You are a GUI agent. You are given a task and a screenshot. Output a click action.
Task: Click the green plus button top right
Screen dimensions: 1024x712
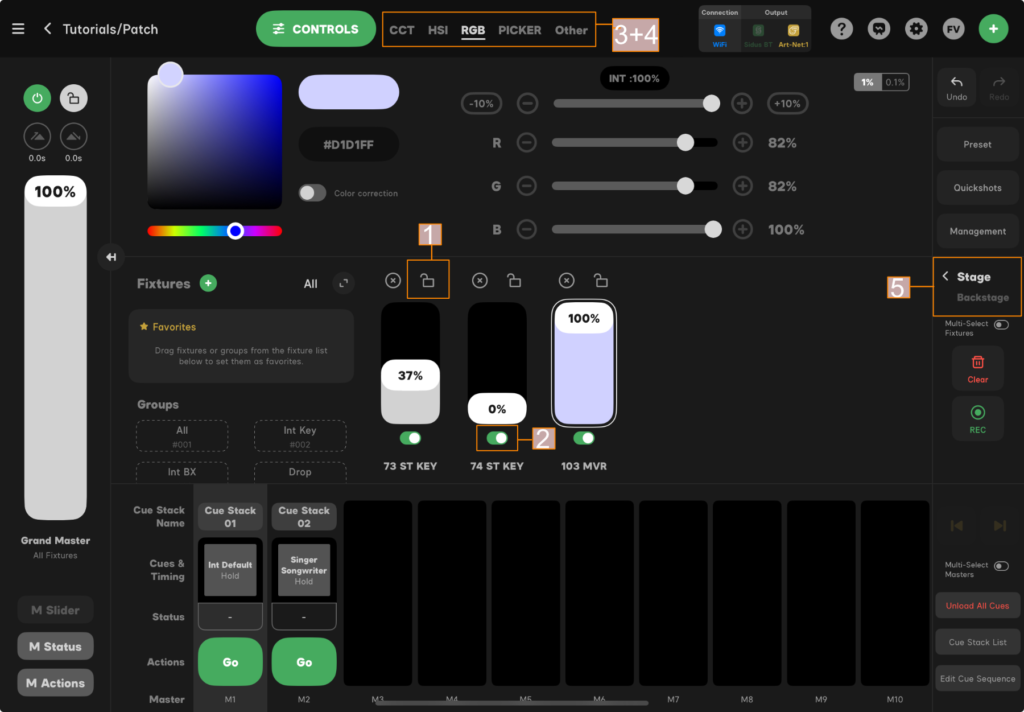(x=993, y=29)
